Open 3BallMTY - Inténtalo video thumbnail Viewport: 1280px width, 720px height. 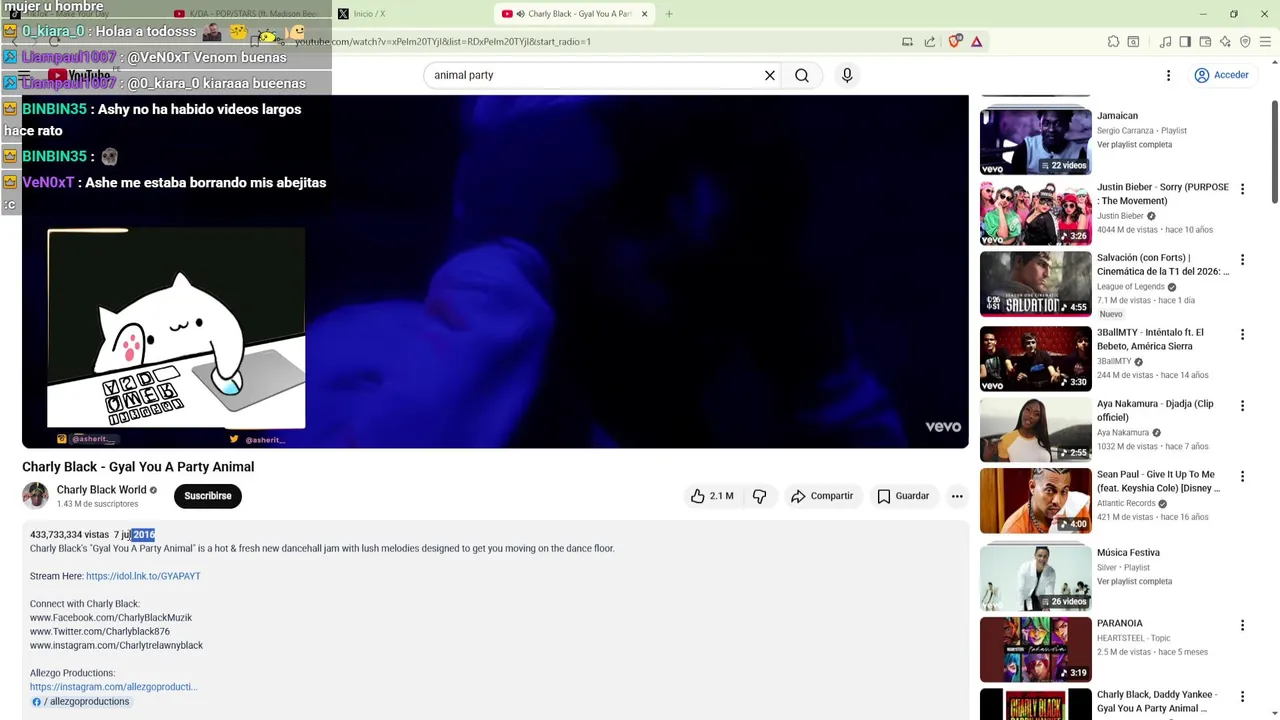point(1035,358)
